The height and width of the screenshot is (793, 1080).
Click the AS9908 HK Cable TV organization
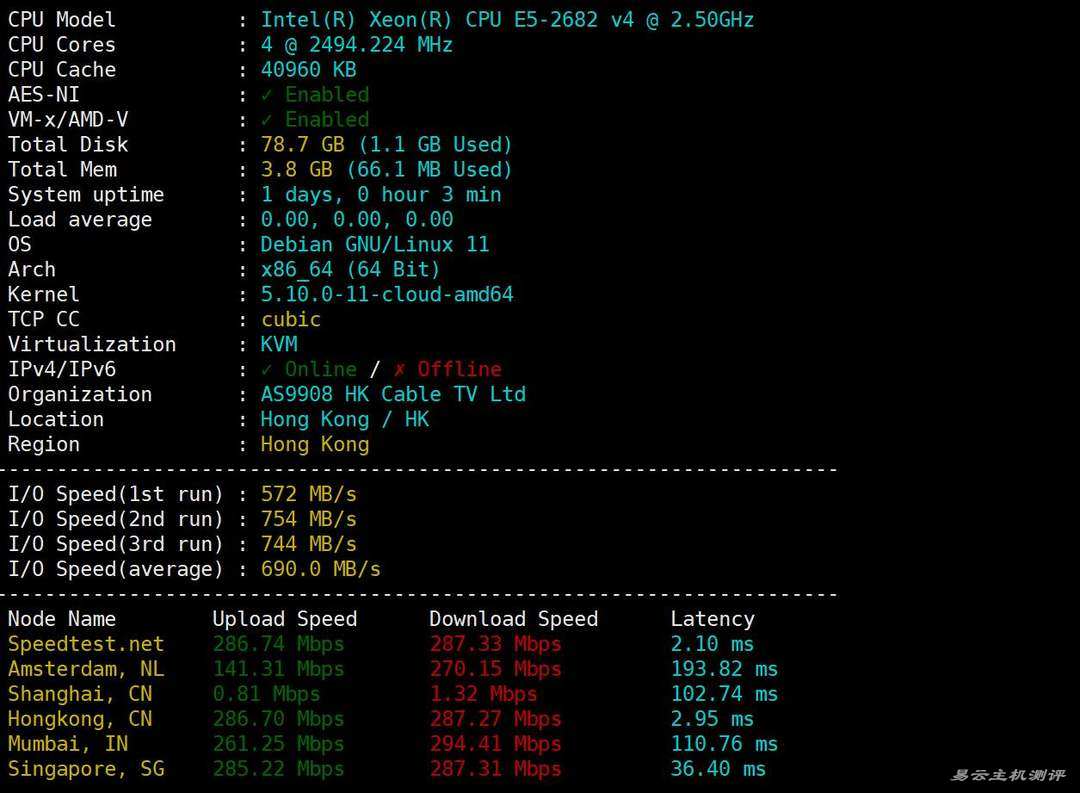[x=393, y=395]
